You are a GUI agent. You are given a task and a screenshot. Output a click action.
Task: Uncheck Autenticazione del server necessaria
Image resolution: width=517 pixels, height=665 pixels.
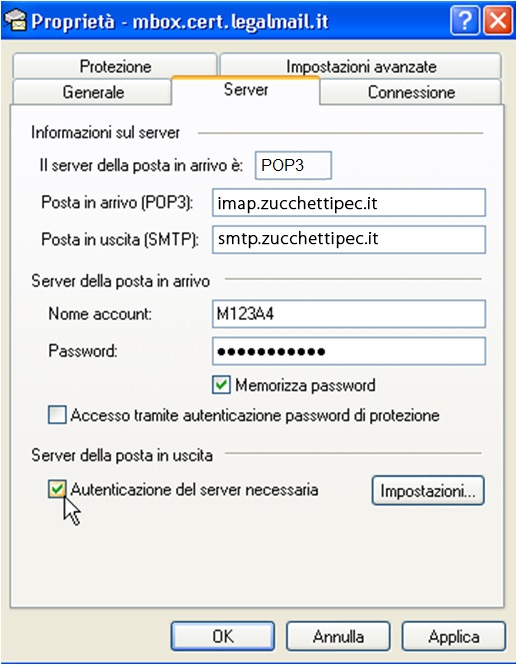pyautogui.click(x=57, y=489)
